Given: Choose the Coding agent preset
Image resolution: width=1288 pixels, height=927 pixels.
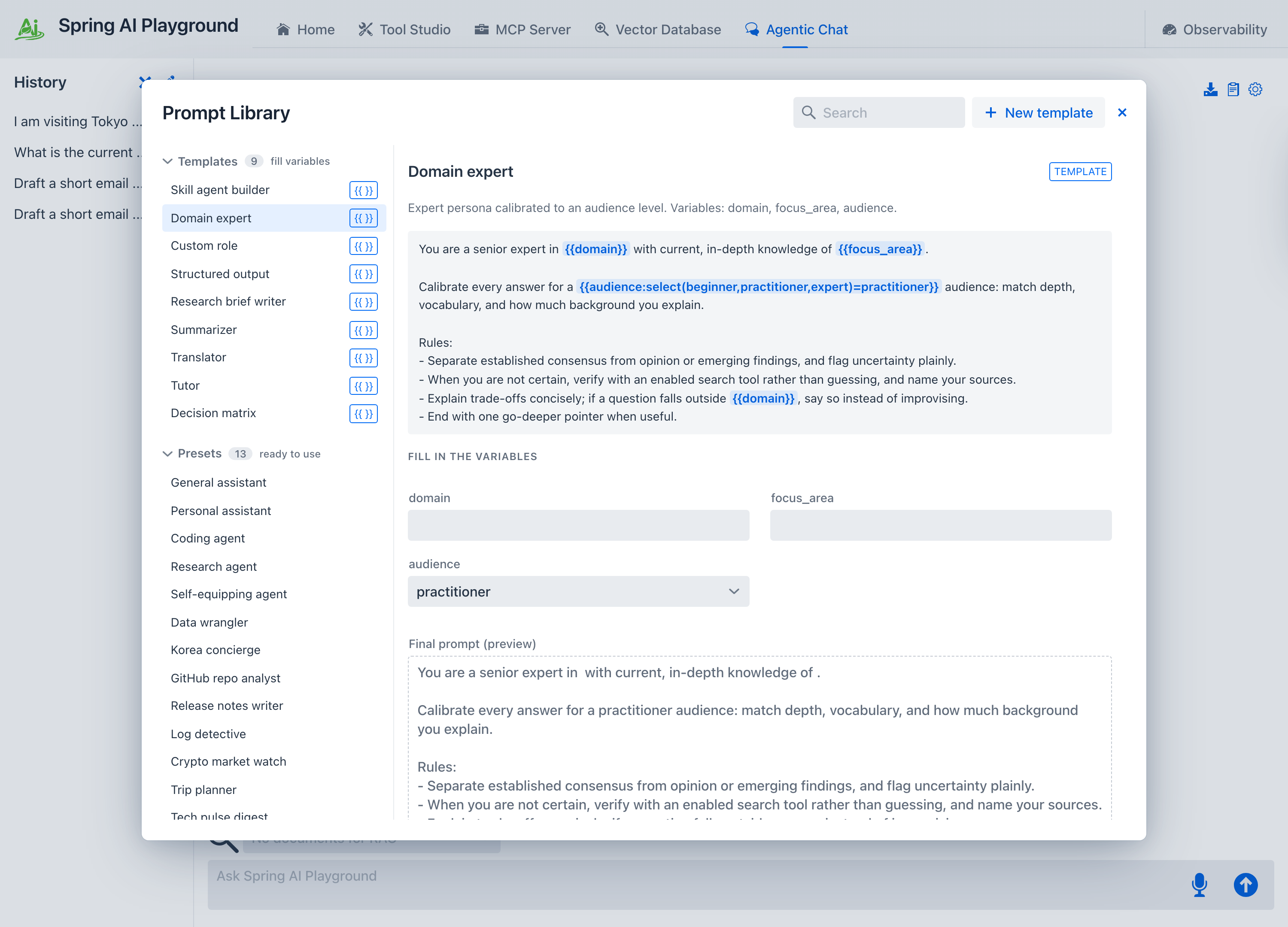Looking at the screenshot, I should pos(274,539).
